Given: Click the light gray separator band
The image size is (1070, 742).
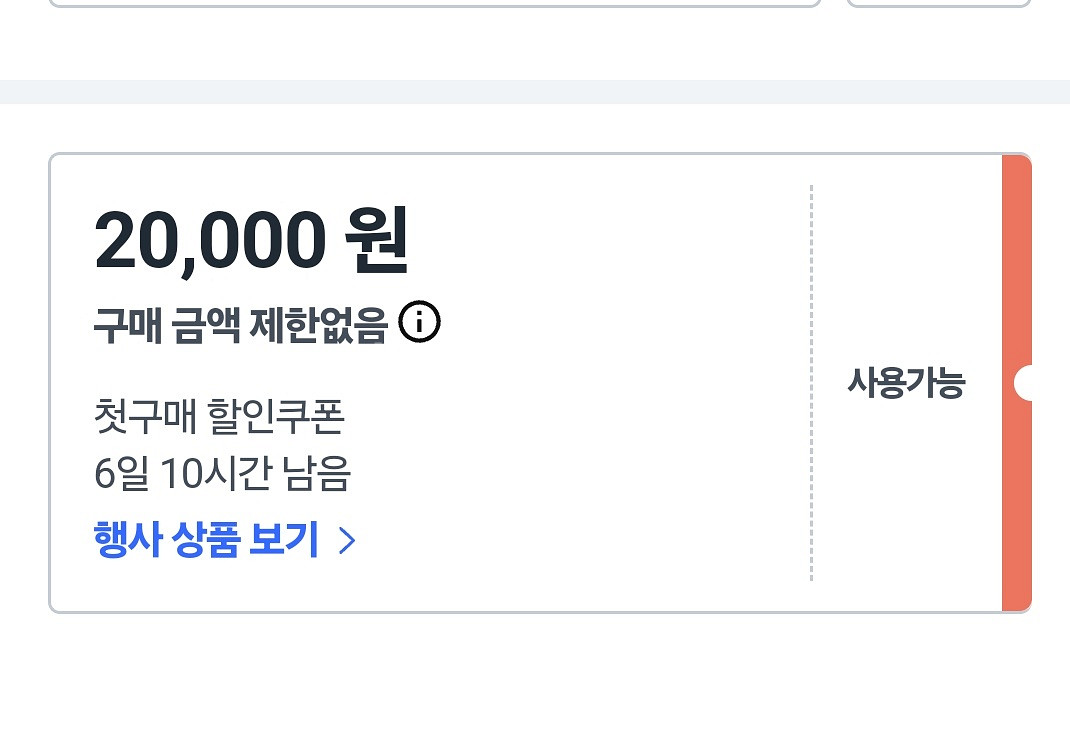Looking at the screenshot, I should 535,92.
